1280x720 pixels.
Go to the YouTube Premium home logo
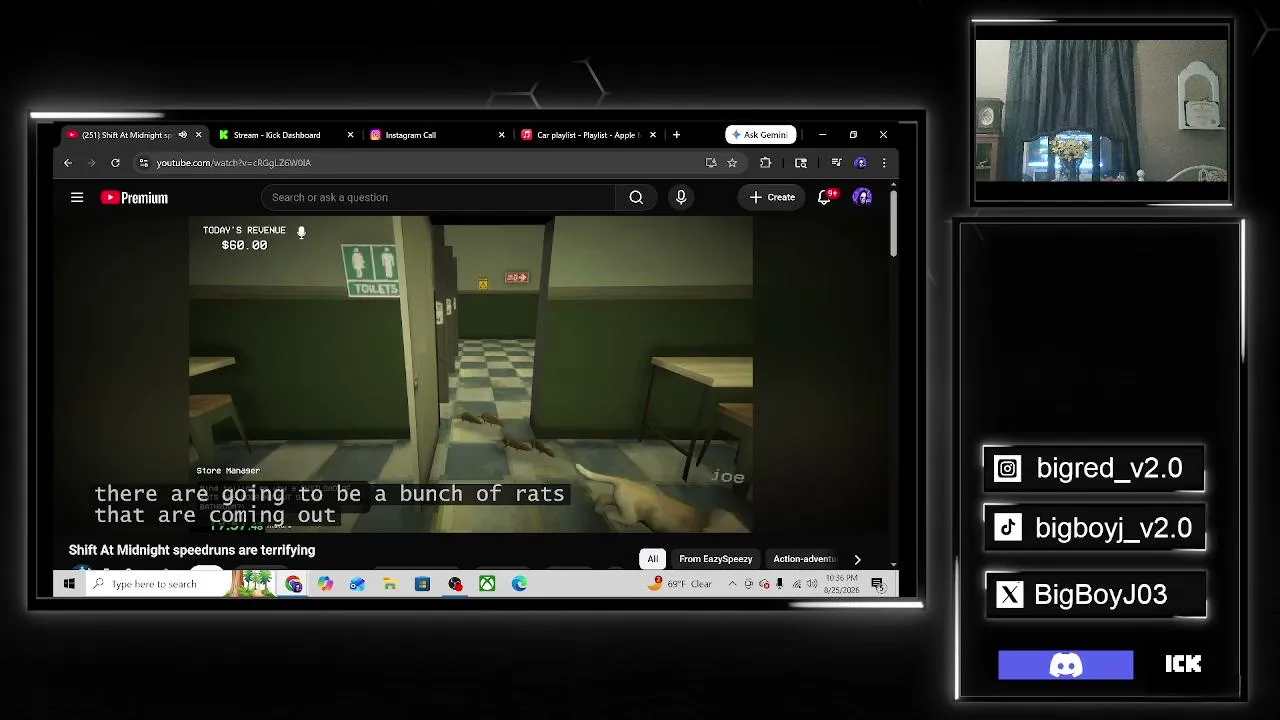[134, 198]
